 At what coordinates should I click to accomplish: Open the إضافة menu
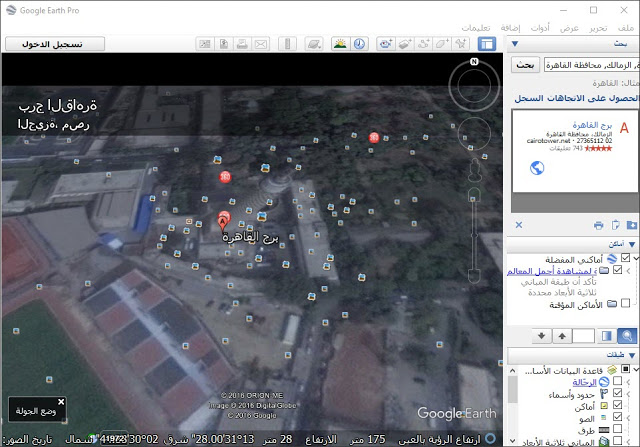pos(511,28)
